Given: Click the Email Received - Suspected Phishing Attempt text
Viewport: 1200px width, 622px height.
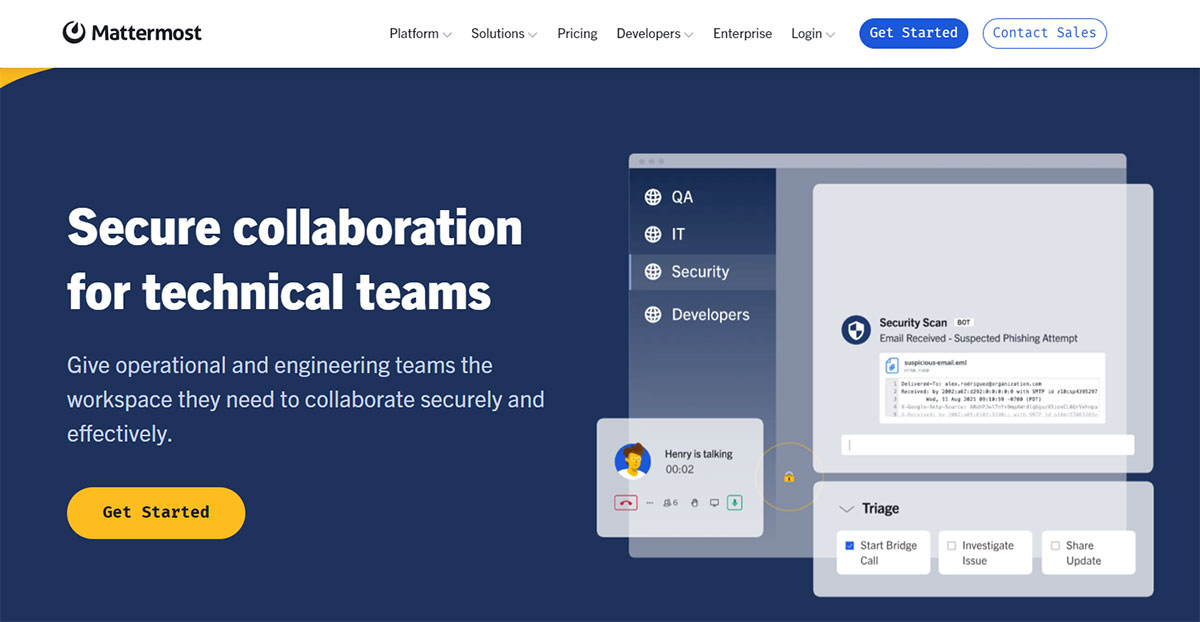Looking at the screenshot, I should pyautogui.click(x=979, y=338).
